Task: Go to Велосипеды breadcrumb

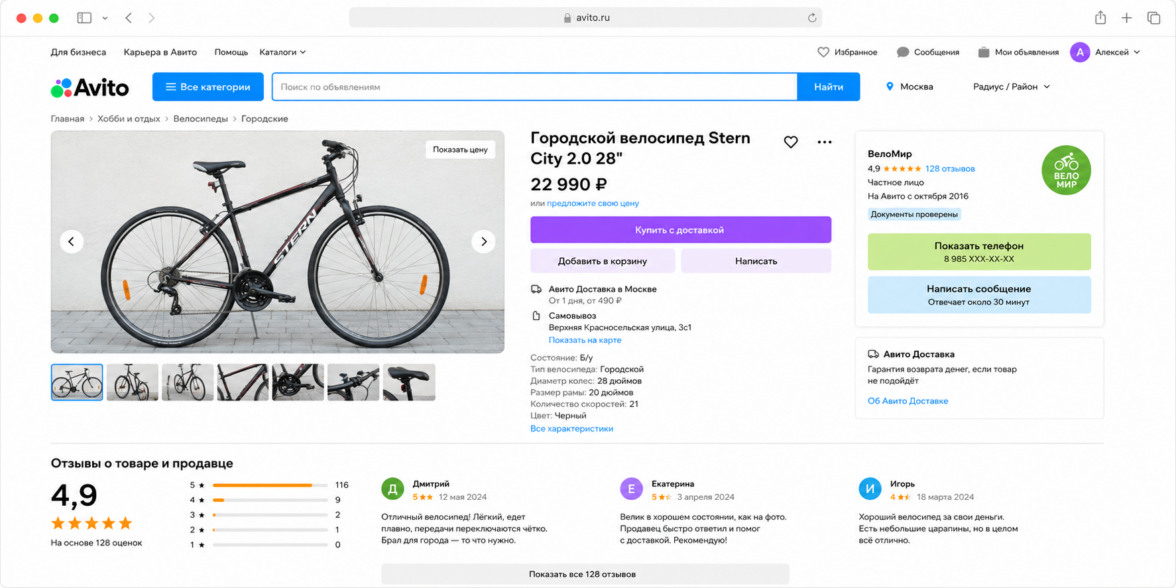Action: coord(200,118)
